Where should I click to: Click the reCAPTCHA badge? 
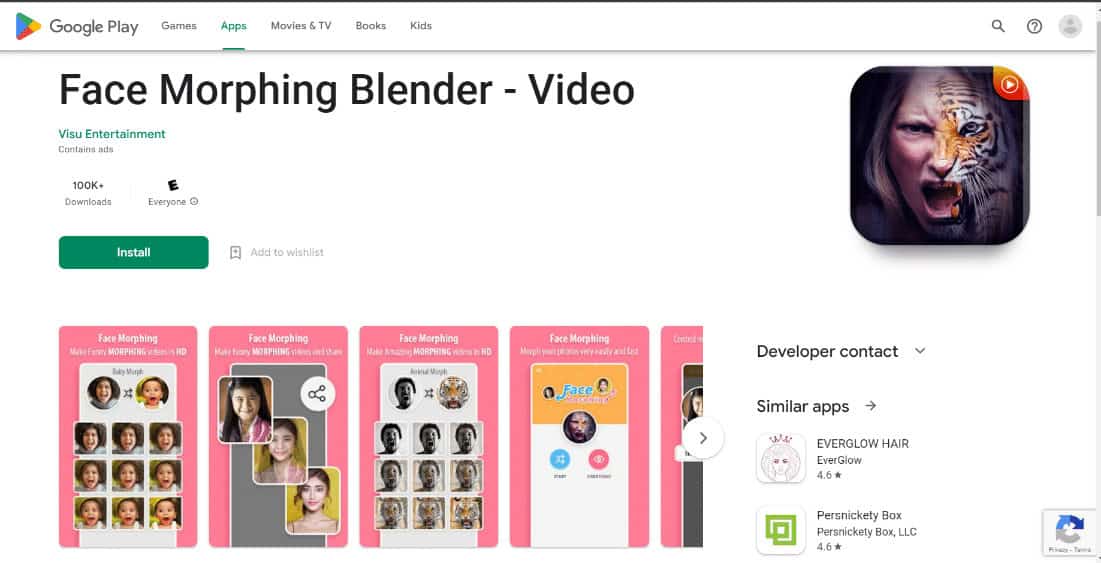coord(1069,532)
